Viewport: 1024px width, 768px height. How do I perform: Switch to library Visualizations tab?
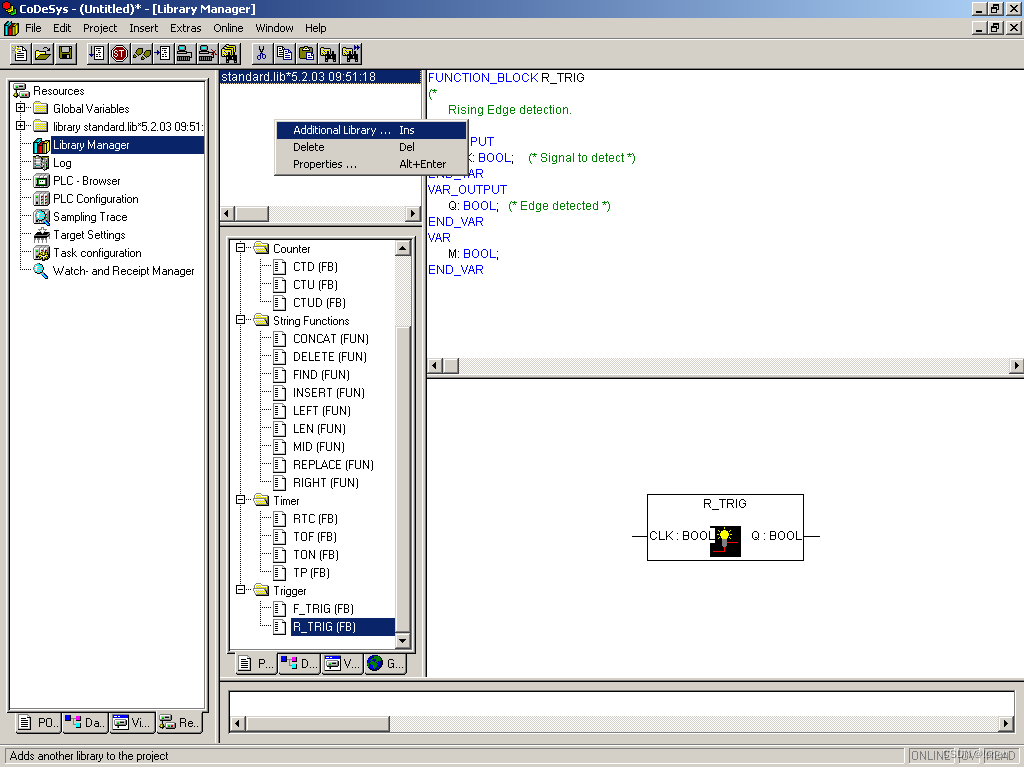[x=342, y=664]
